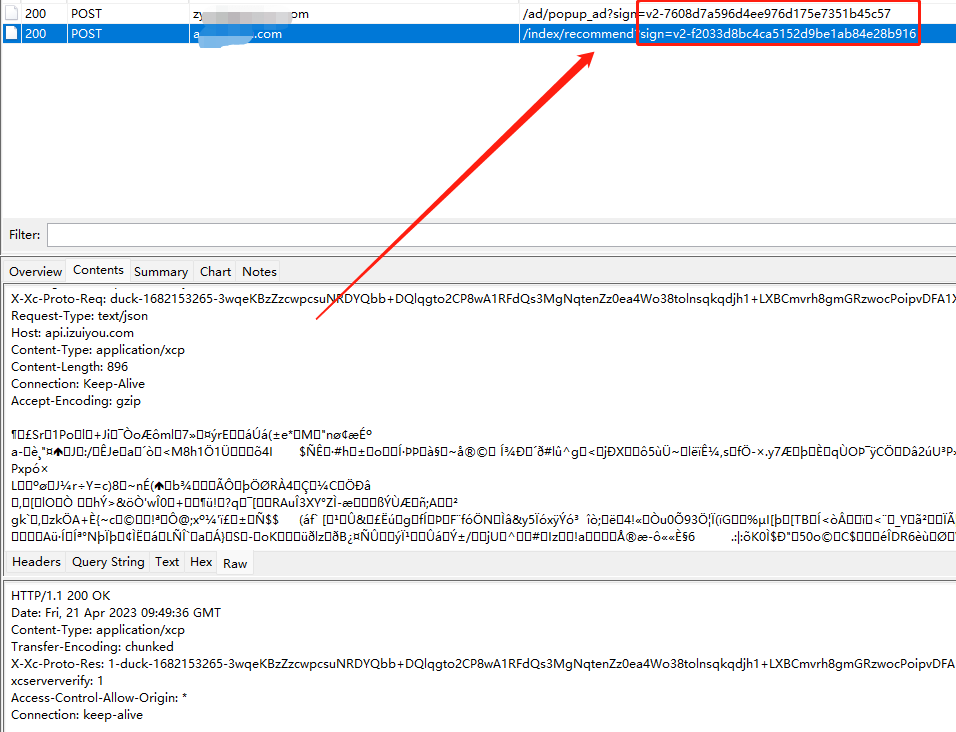Click the X-Xc-Proto-Req header line
The image size is (956, 732).
coord(483,299)
